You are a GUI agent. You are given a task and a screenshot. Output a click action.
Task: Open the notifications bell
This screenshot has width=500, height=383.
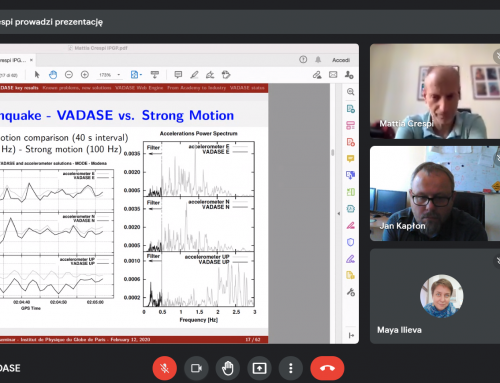pos(318,60)
